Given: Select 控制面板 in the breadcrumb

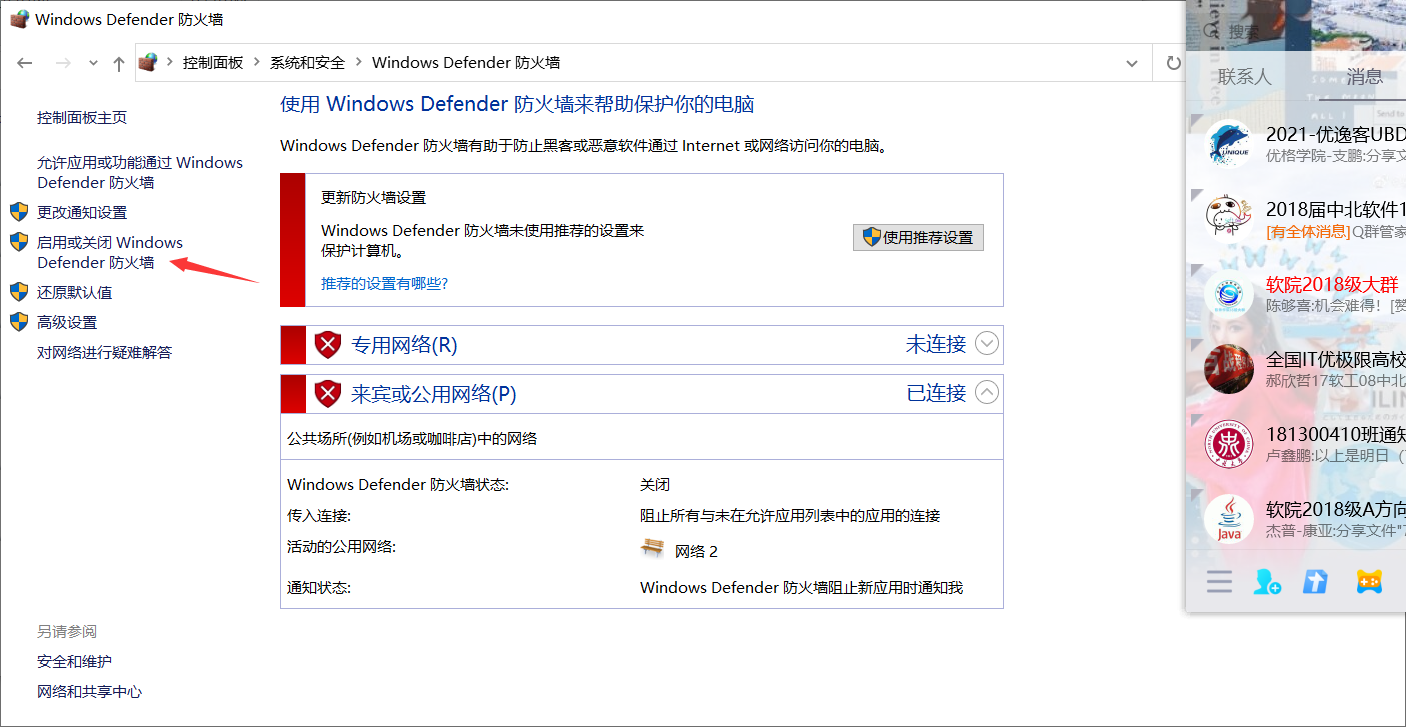Looking at the screenshot, I should point(213,62).
